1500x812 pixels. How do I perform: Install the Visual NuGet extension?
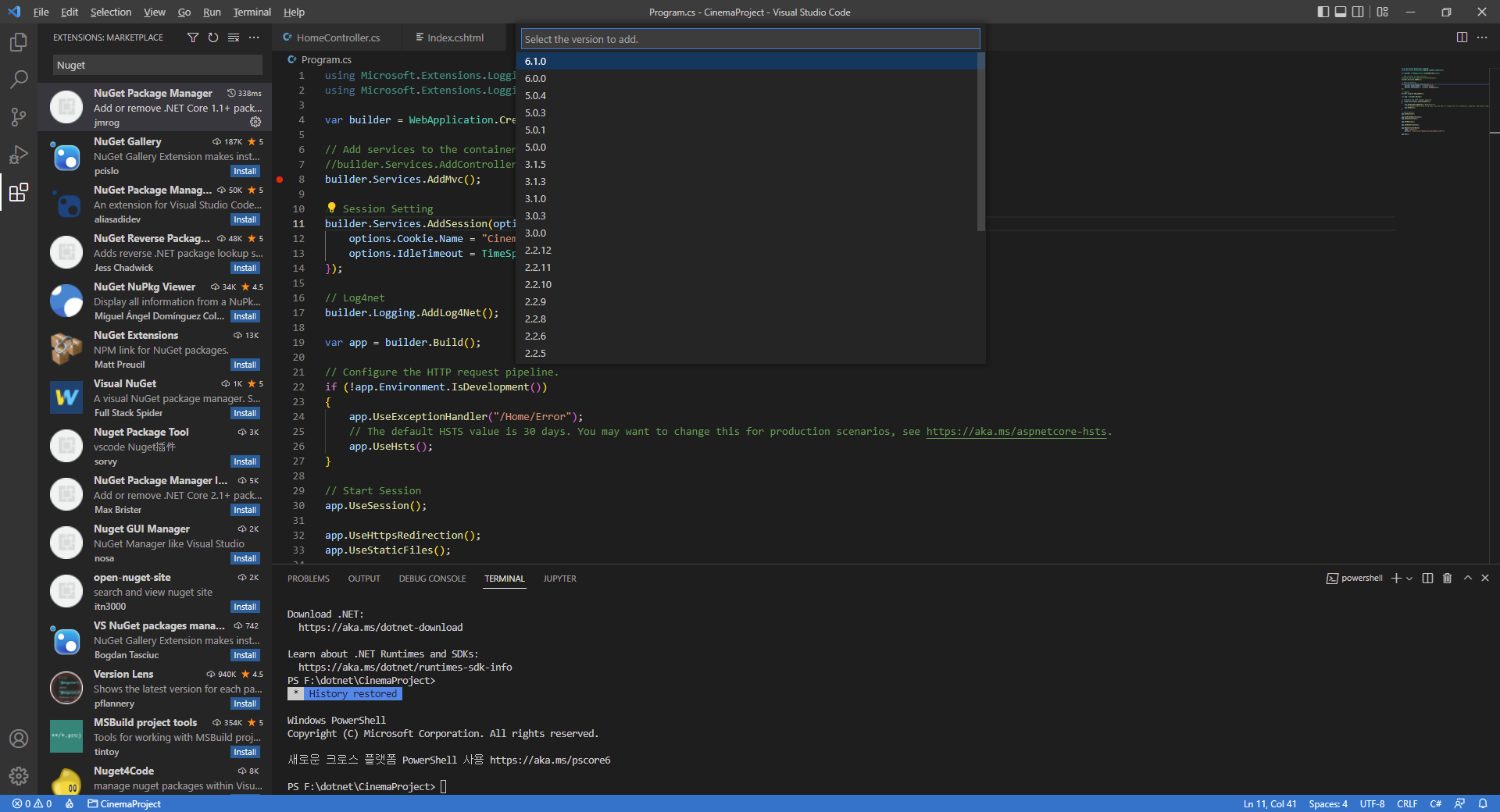click(245, 413)
